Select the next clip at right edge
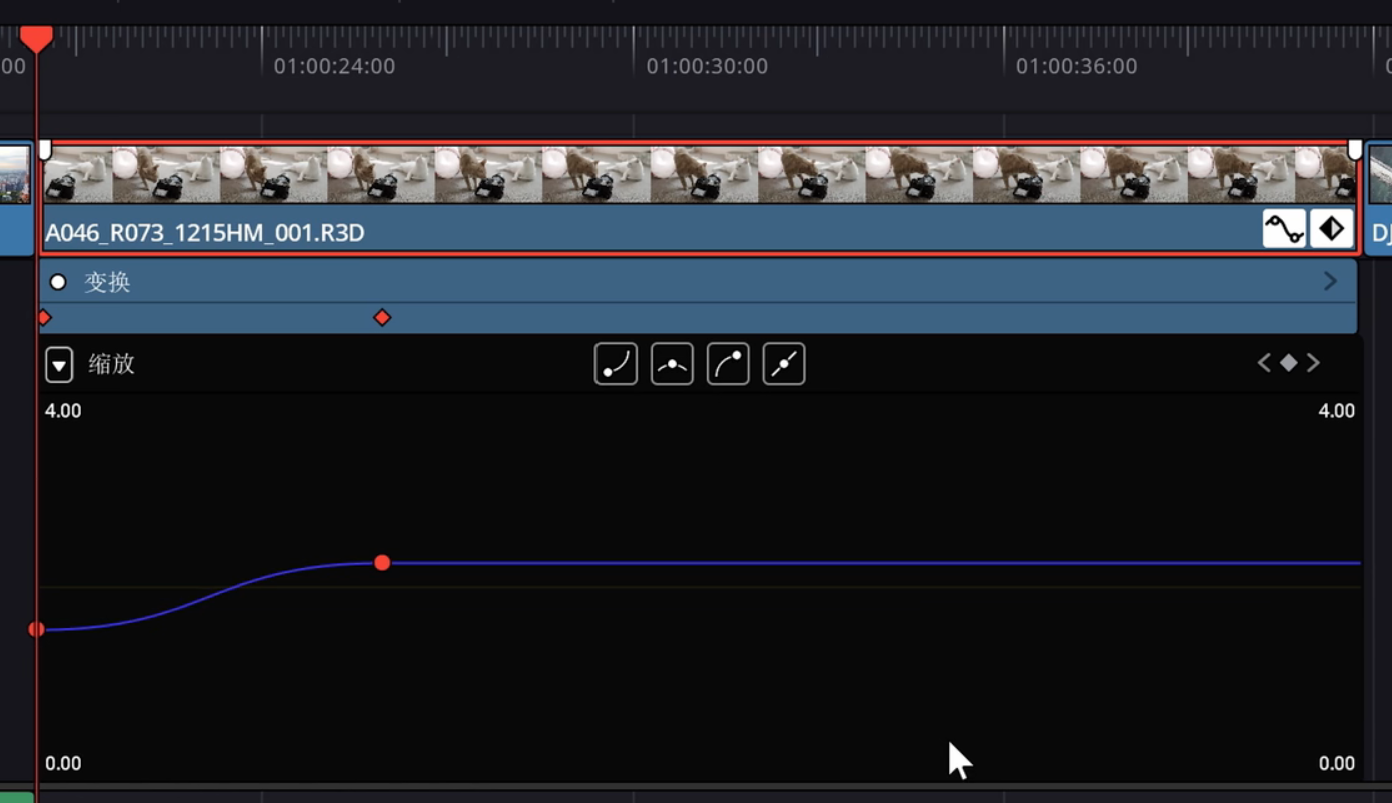Image resolution: width=1392 pixels, height=803 pixels. pos(1380,199)
